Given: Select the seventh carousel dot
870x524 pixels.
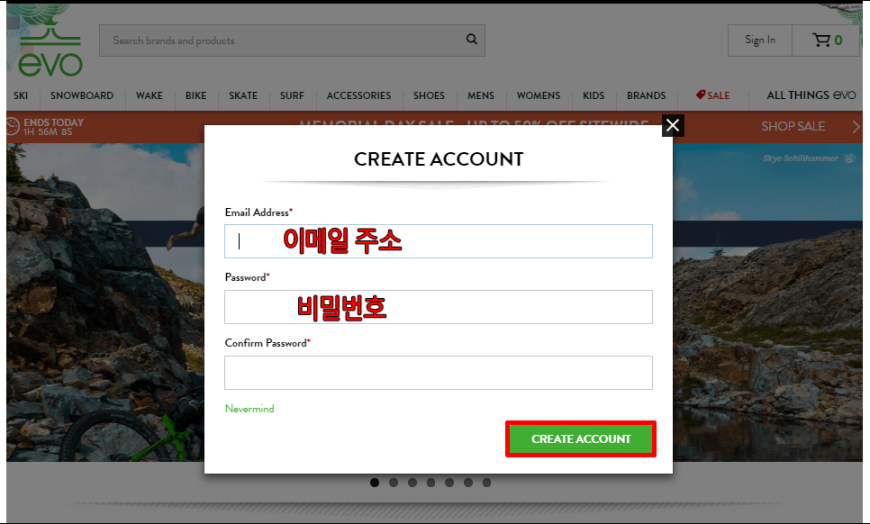Looking at the screenshot, I should click(487, 482).
